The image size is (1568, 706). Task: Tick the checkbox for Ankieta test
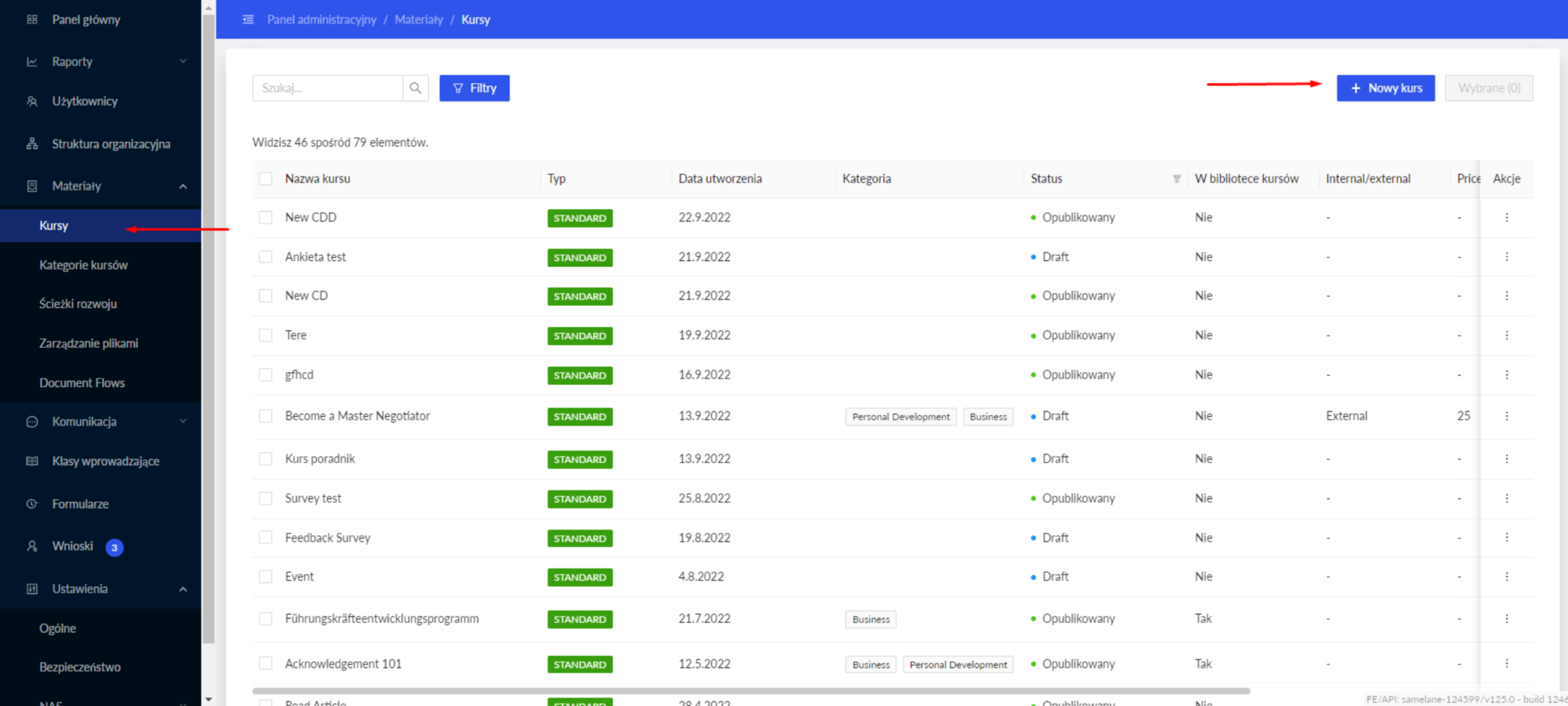pyautogui.click(x=266, y=257)
